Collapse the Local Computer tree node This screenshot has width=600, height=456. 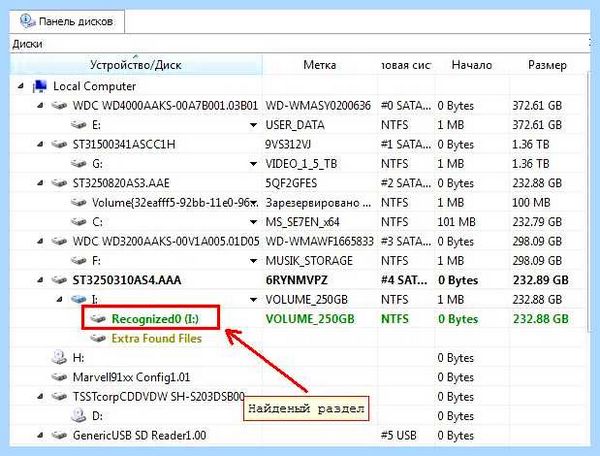pos(21,86)
